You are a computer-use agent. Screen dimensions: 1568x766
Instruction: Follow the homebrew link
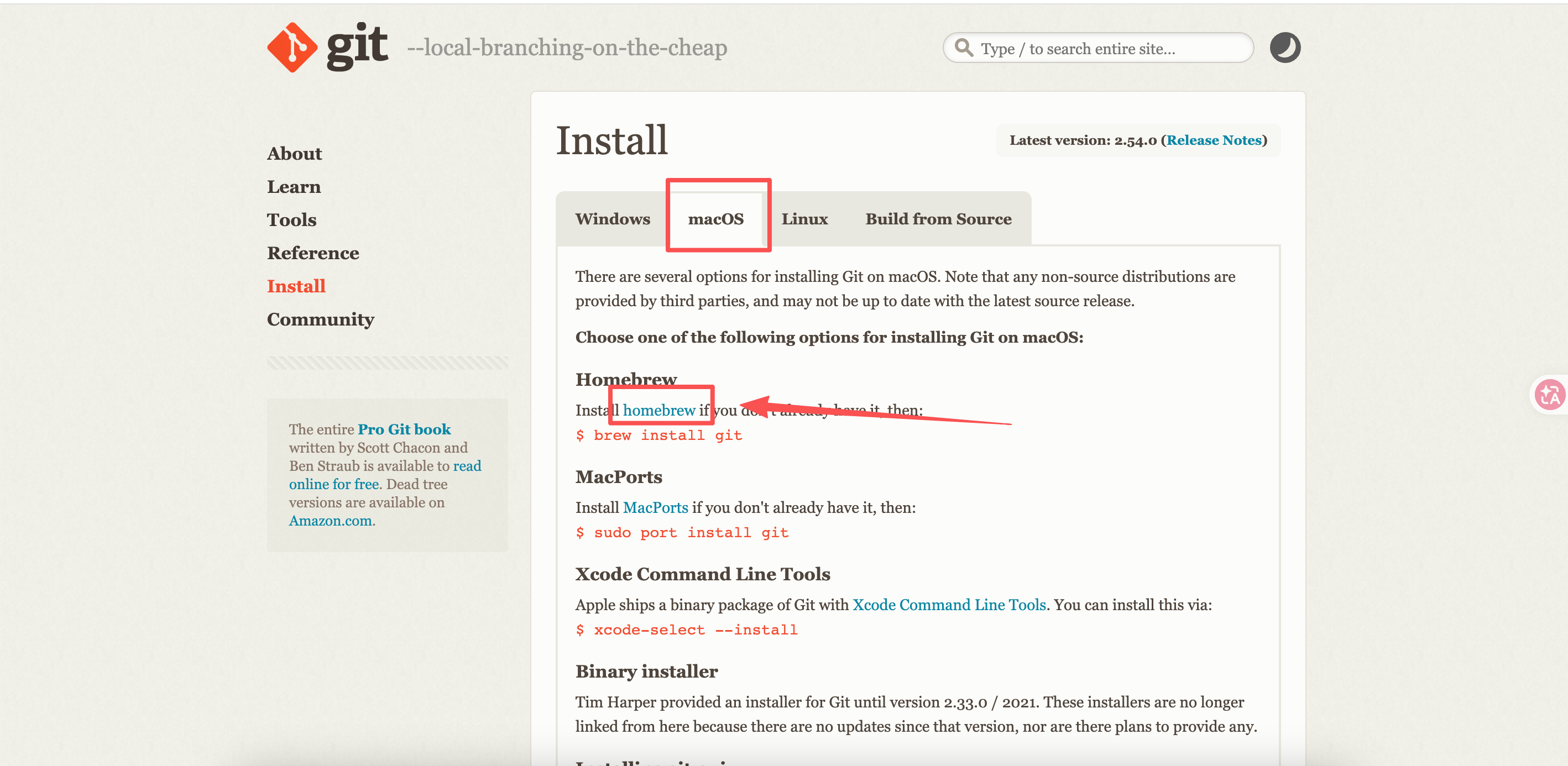tap(658, 411)
